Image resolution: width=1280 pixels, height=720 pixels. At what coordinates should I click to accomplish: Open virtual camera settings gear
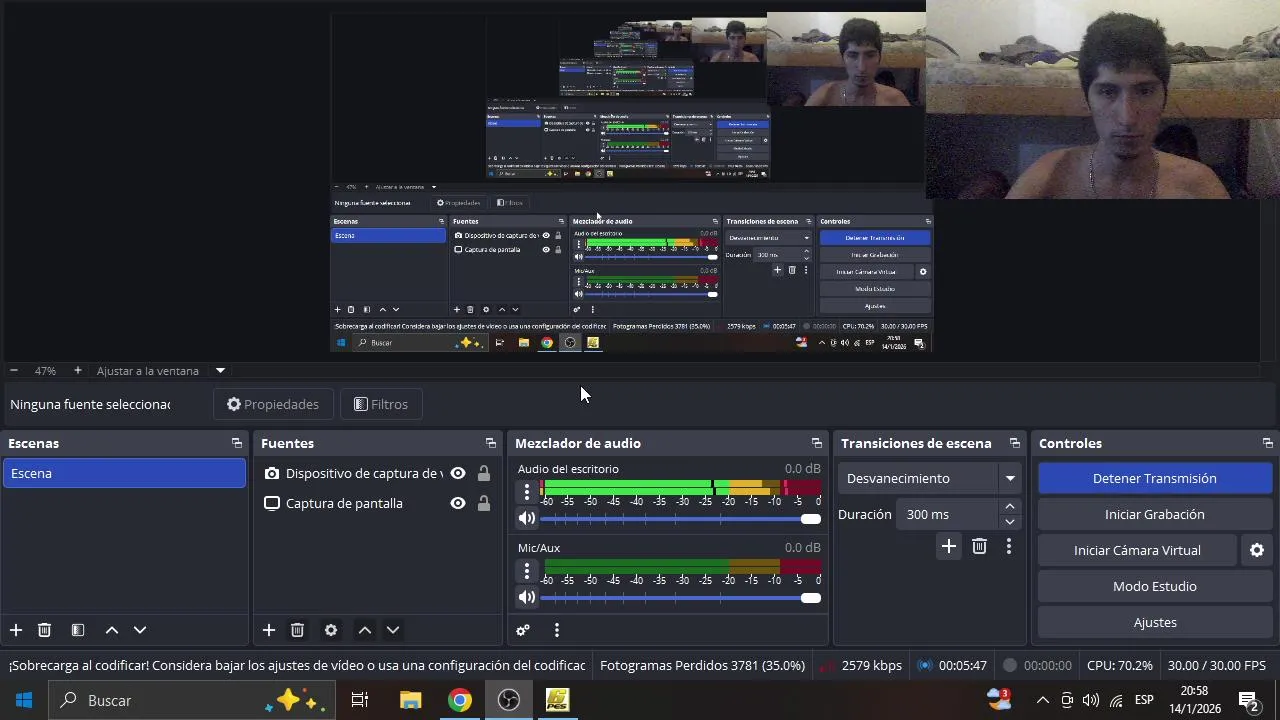[x=1257, y=550]
